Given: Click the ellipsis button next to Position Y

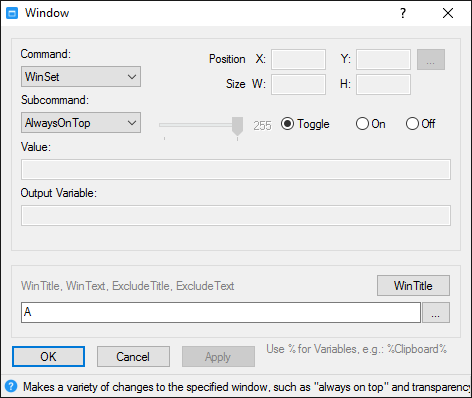Looking at the screenshot, I should tap(431, 60).
